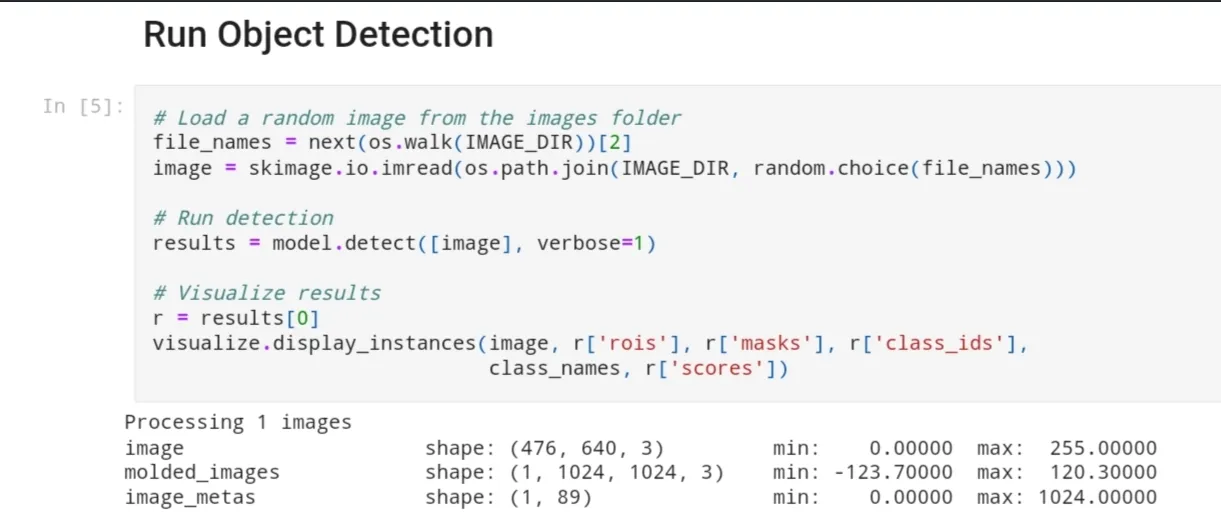Screen dimensions: 1221x532
Task: Click the Processing 1 images output text
Action: [x=238, y=422]
